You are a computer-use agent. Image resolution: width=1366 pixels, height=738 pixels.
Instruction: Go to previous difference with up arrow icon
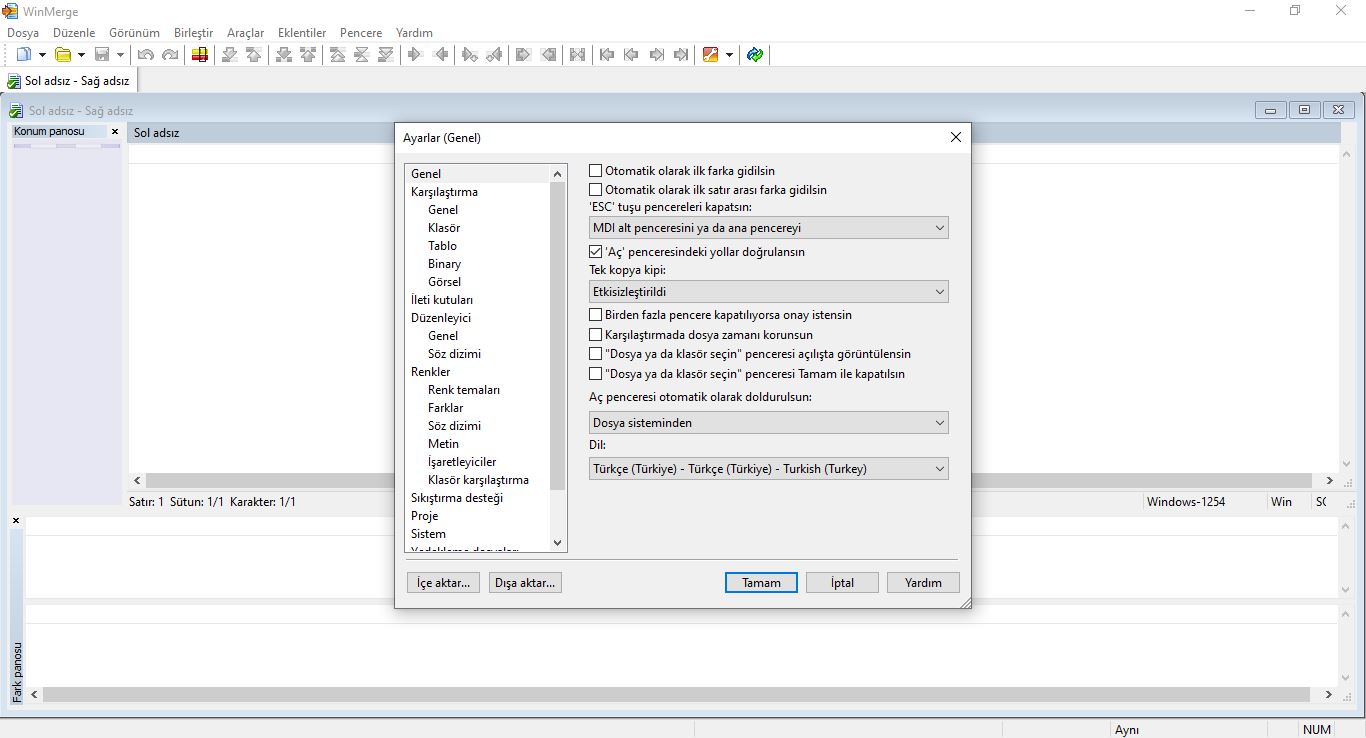(254, 55)
